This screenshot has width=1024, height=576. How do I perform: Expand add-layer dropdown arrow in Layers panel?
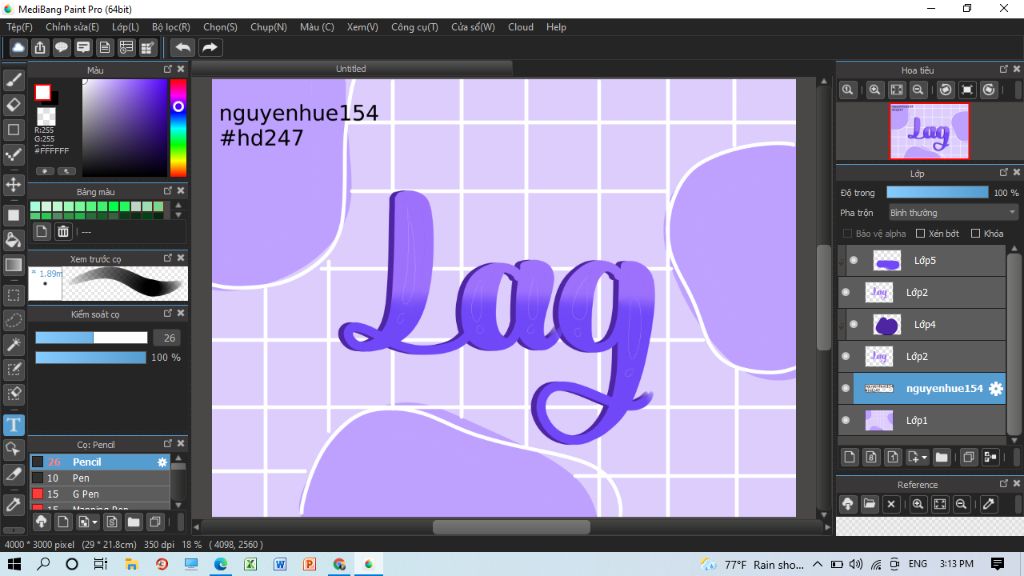924,458
